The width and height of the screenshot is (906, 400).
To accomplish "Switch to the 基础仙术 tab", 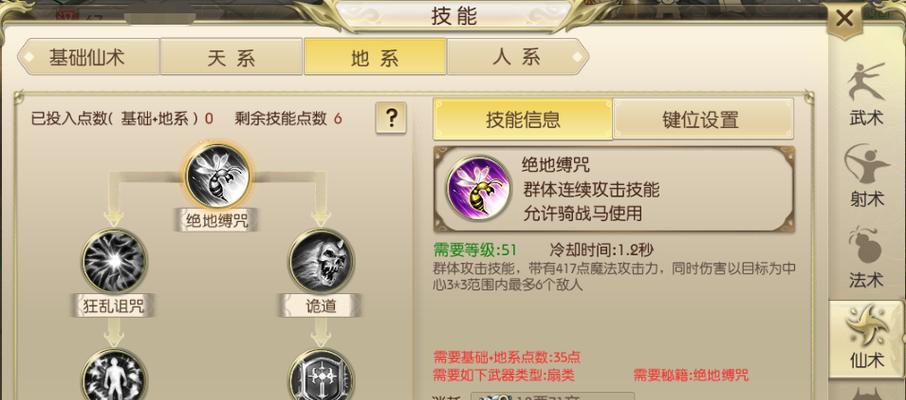I will [87, 57].
